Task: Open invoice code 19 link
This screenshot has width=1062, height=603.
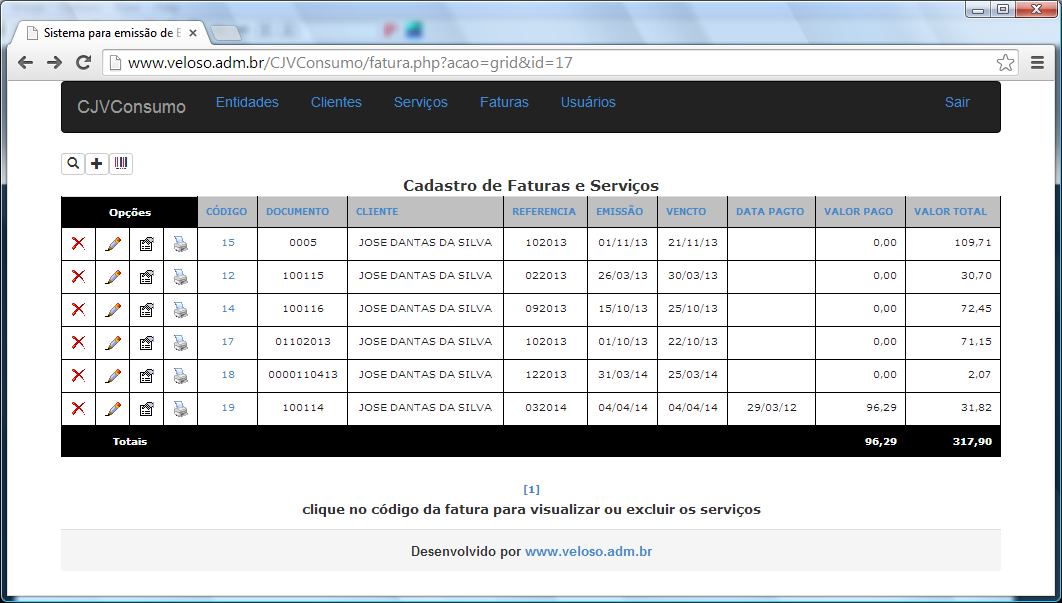Action: pyautogui.click(x=228, y=408)
